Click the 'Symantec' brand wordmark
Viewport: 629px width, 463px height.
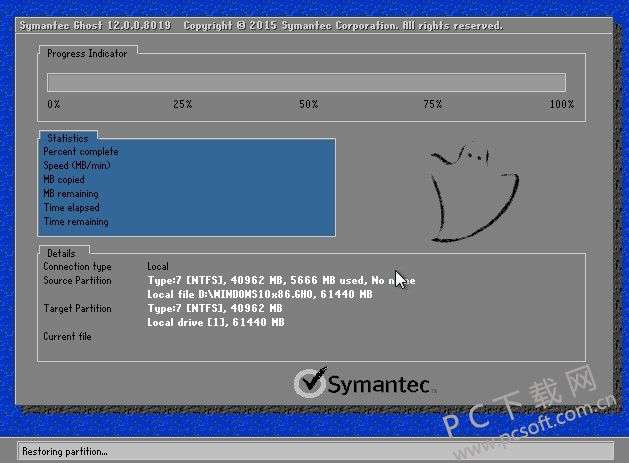click(379, 384)
